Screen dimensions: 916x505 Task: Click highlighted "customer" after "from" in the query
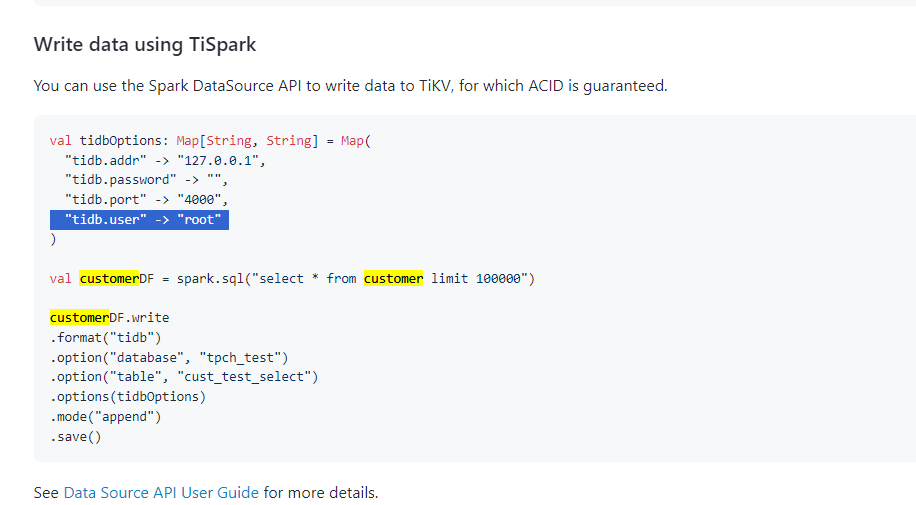coord(393,278)
